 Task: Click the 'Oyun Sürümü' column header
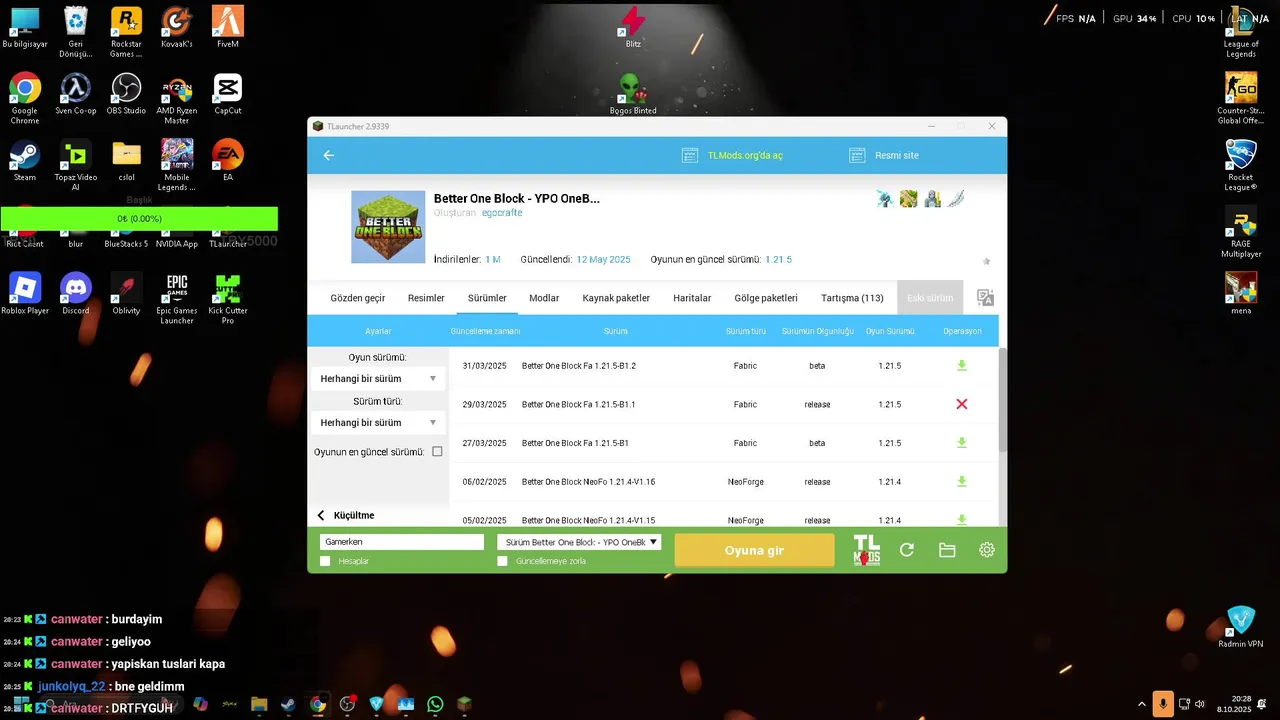pos(890,331)
